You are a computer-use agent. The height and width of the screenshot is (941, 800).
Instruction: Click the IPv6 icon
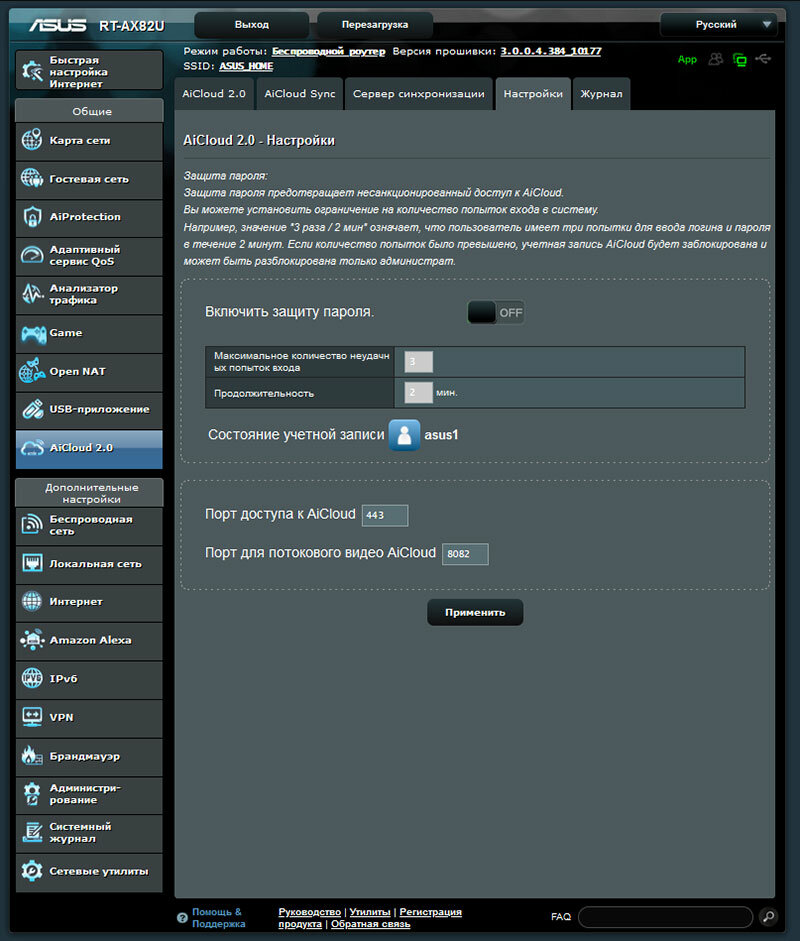coord(32,678)
